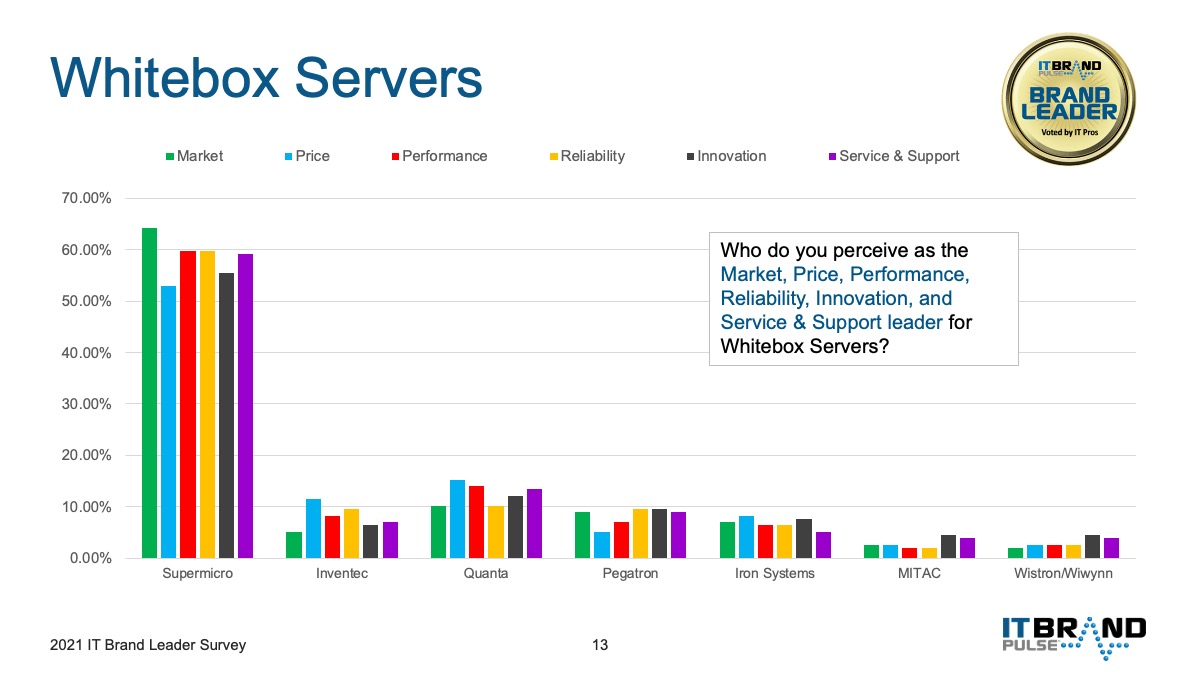This screenshot has width=1200, height=675.
Task: Click Quanta's purple Service & Support bar
Action: [x=534, y=523]
